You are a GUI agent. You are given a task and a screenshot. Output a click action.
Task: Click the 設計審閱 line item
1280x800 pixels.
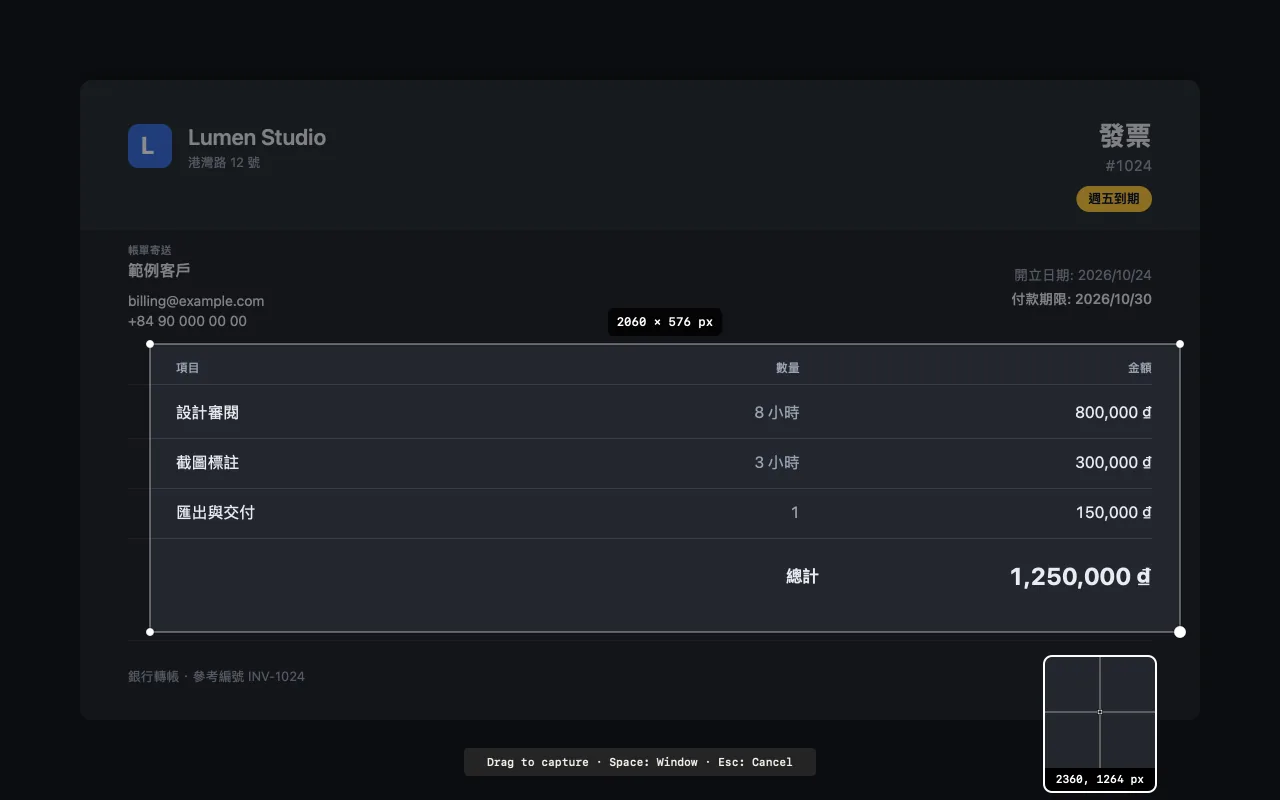207,412
